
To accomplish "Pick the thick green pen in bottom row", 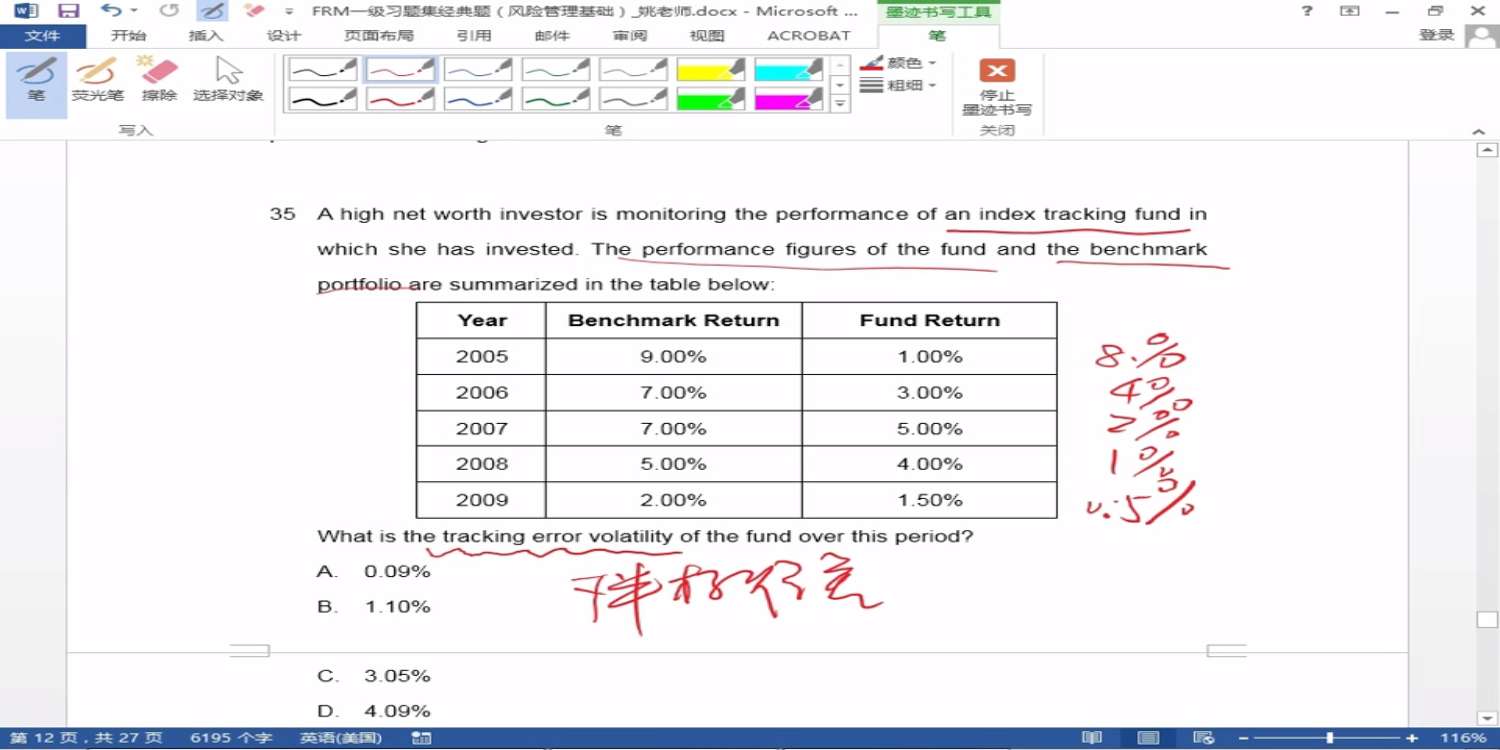I will pyautogui.click(x=556, y=99).
